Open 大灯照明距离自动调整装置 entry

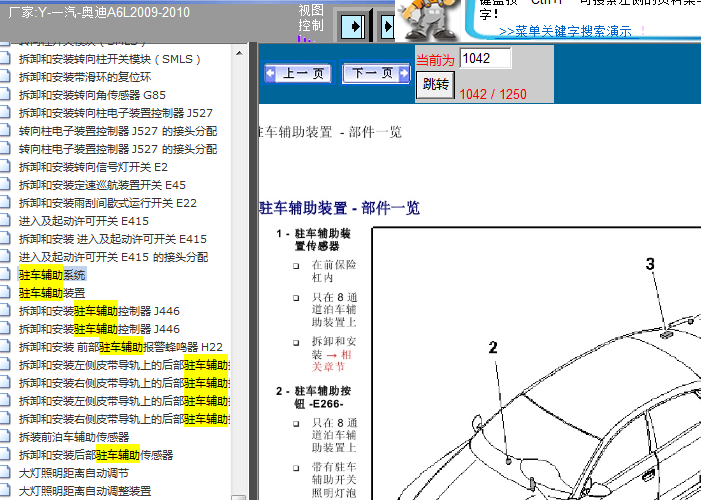(x=85, y=491)
